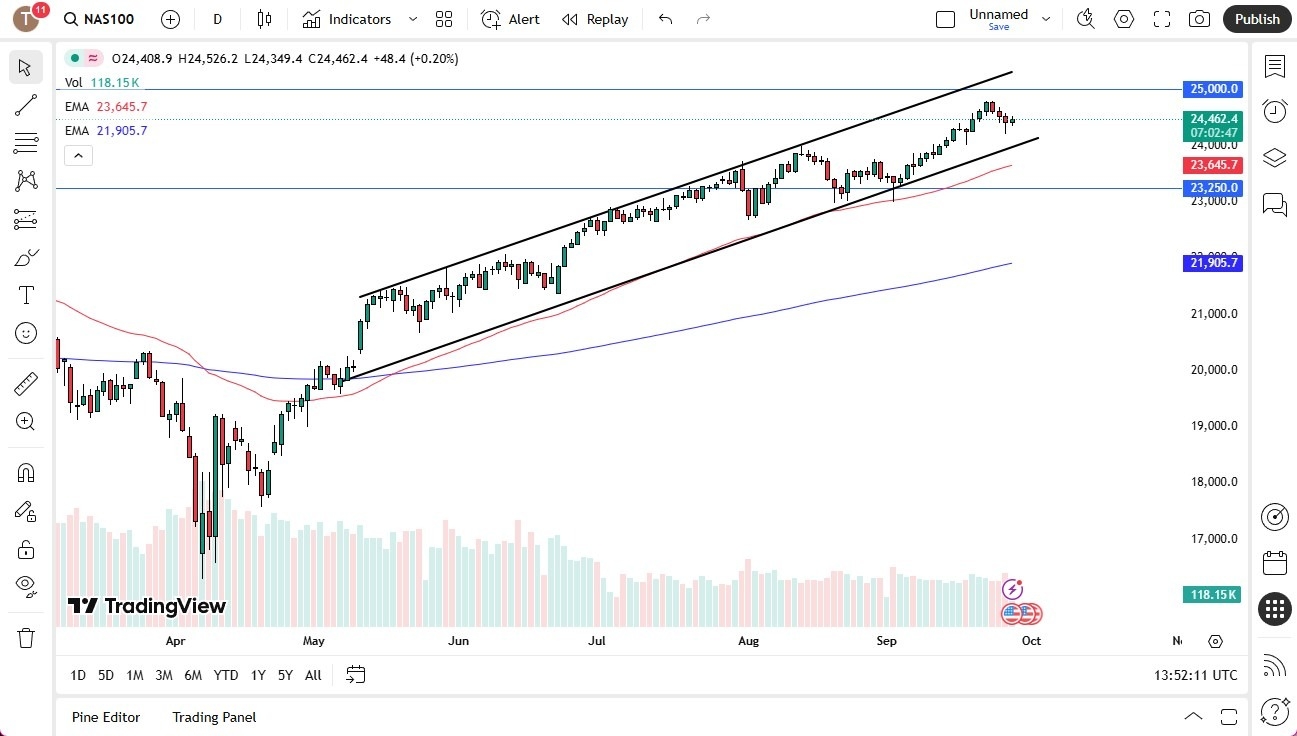This screenshot has height=736, width=1297.
Task: Take a chart snapshot with camera icon
Action: click(1199, 19)
